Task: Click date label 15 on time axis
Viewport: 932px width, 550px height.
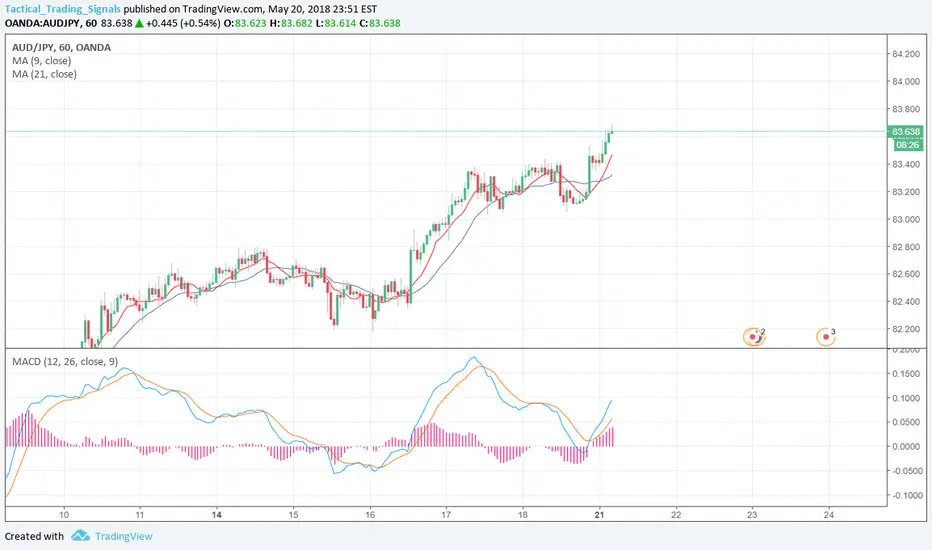Action: coord(293,515)
